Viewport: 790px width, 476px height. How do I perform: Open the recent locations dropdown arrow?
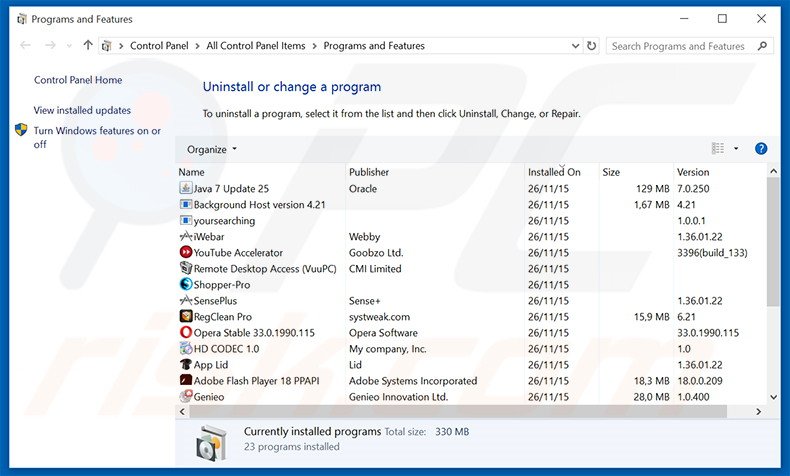click(x=69, y=46)
